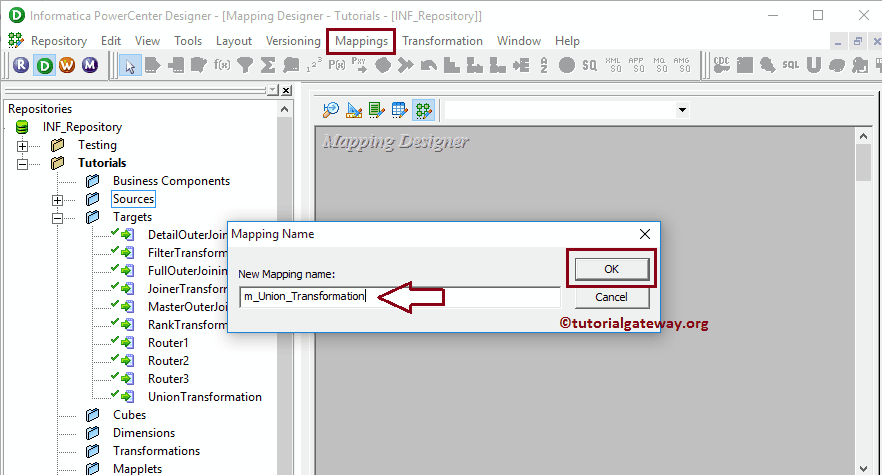The width and height of the screenshot is (882, 475).
Task: Select the AMG SQ toolbar icon
Action: click(682, 65)
